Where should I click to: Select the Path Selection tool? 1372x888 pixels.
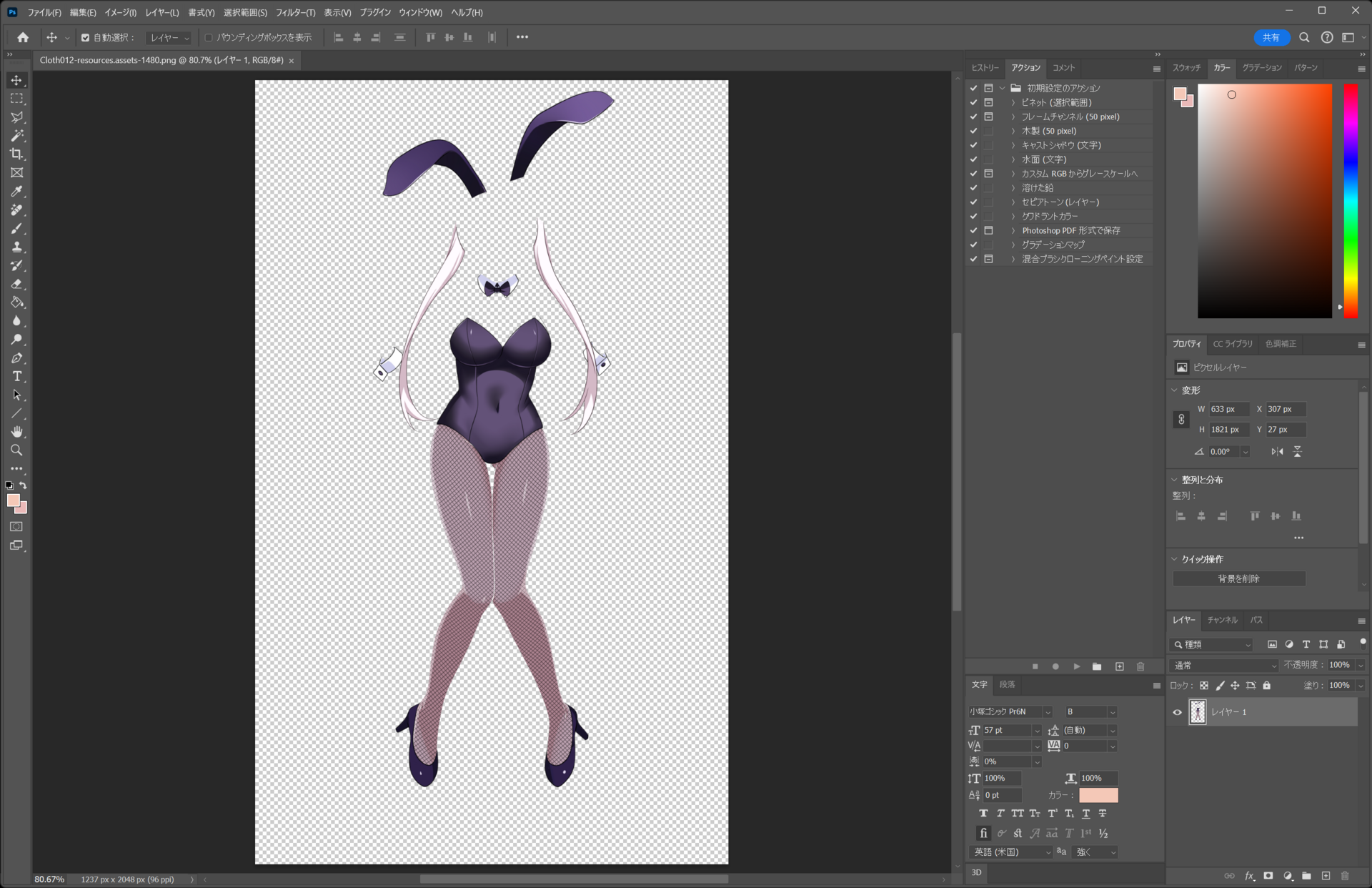(16, 395)
